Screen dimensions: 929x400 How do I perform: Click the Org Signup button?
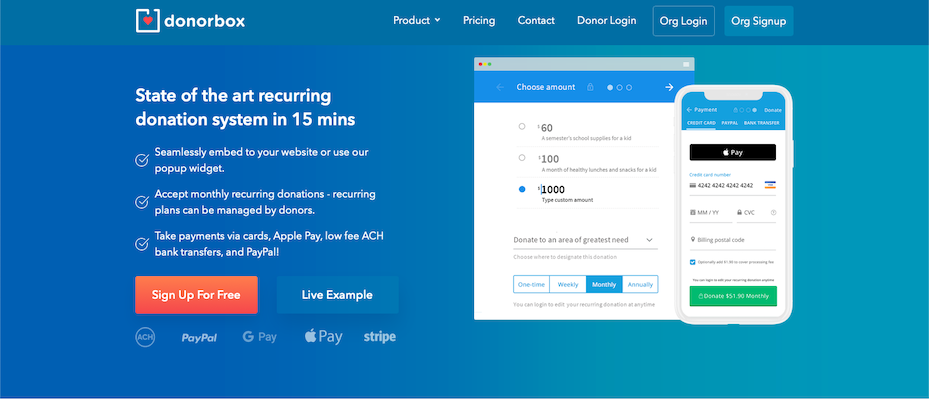click(758, 21)
